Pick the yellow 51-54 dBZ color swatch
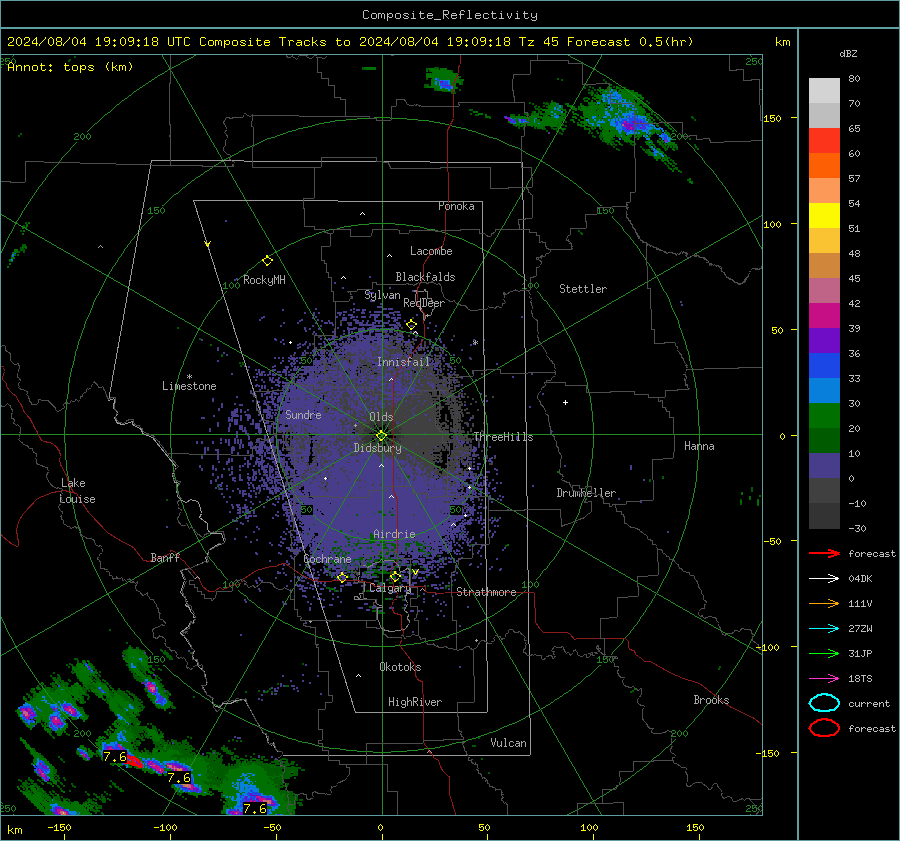The width and height of the screenshot is (900, 841). (824, 216)
